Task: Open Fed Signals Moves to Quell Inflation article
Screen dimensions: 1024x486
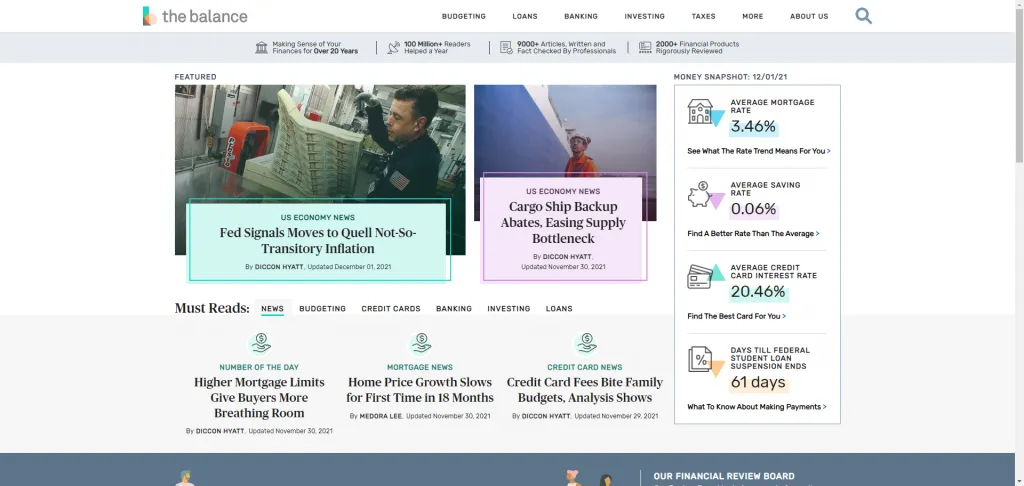Action: coord(318,241)
